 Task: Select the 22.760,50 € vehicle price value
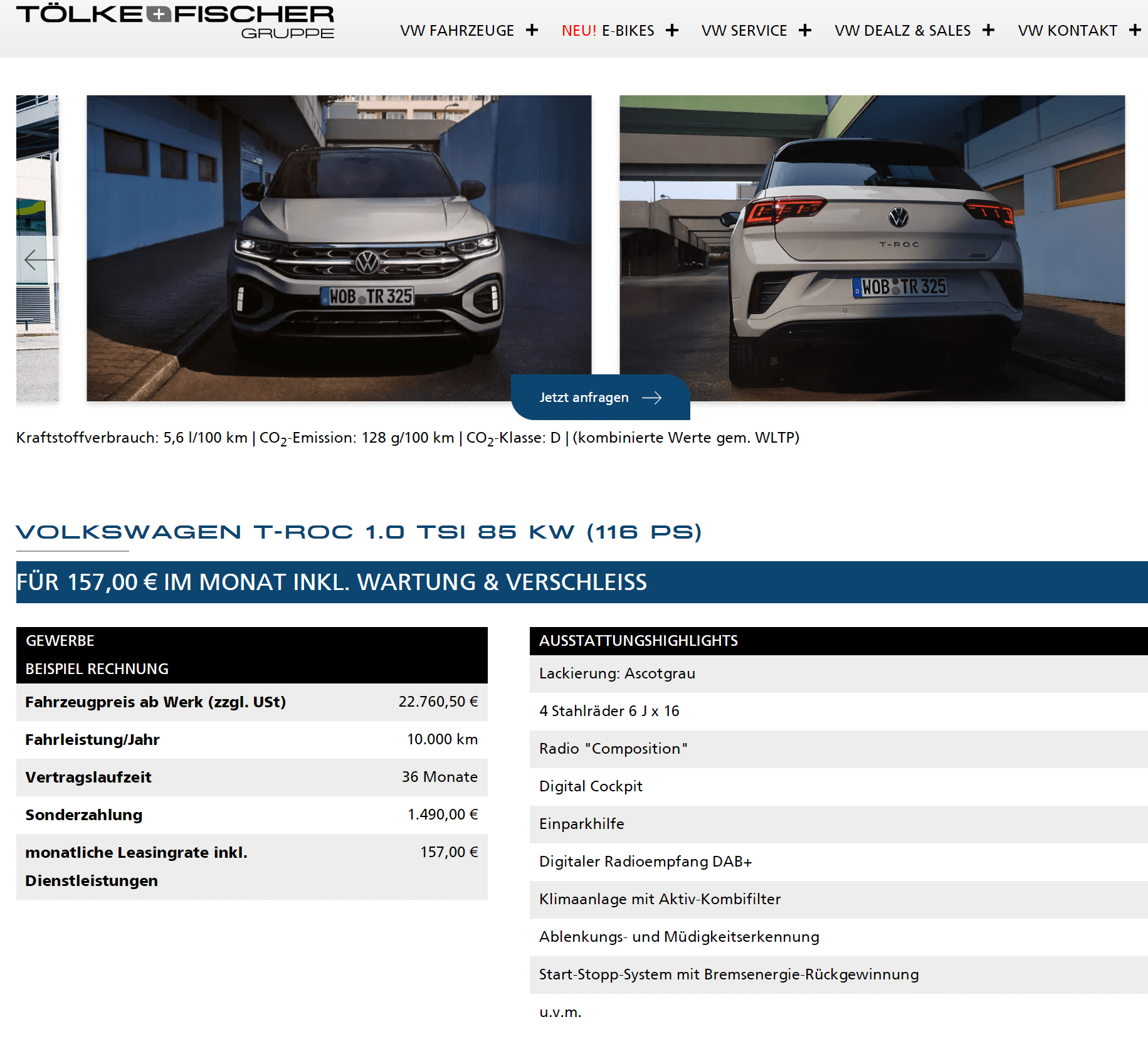pyautogui.click(x=438, y=702)
